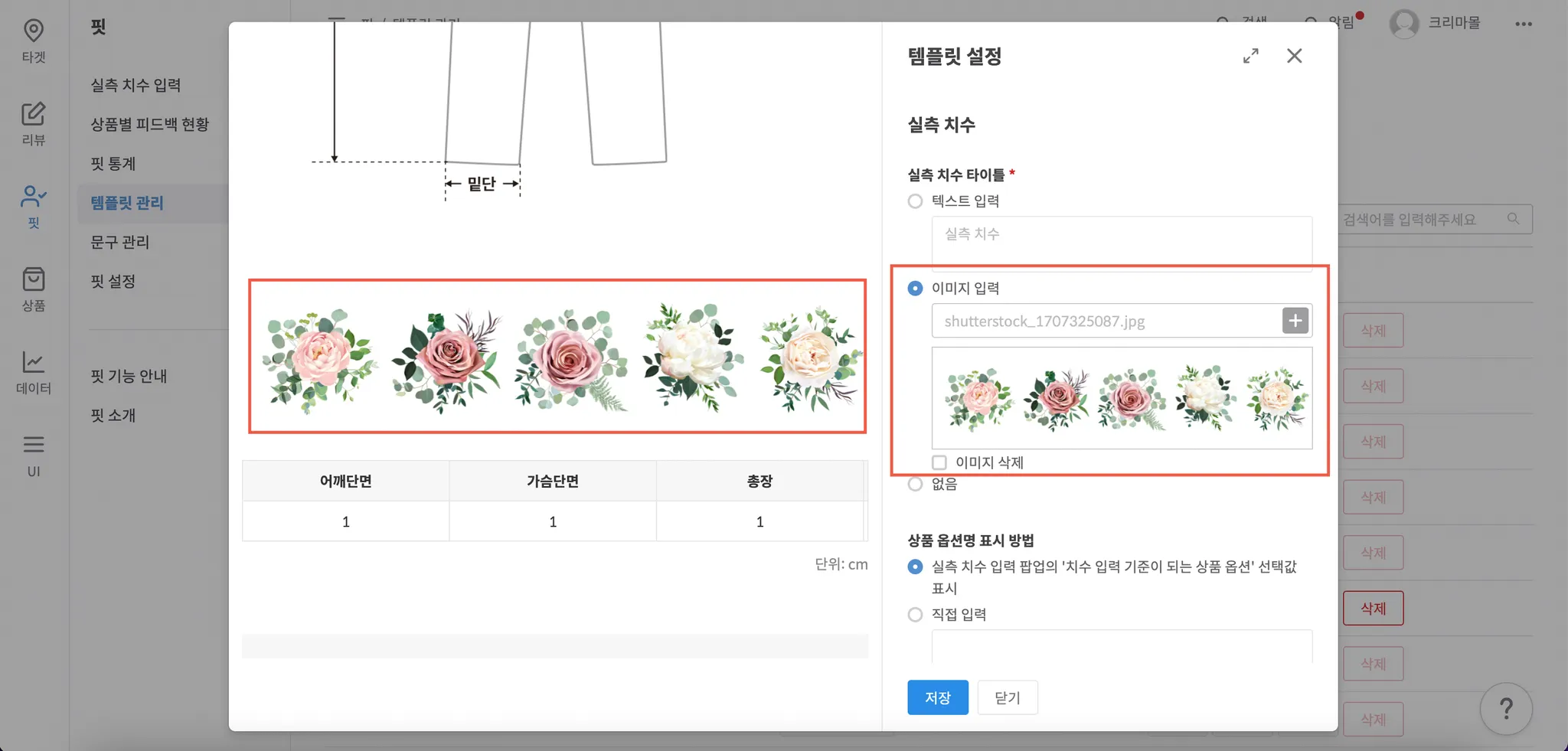Open the 핏 통계 menu item
Image resolution: width=1568 pixels, height=751 pixels.
click(113, 164)
